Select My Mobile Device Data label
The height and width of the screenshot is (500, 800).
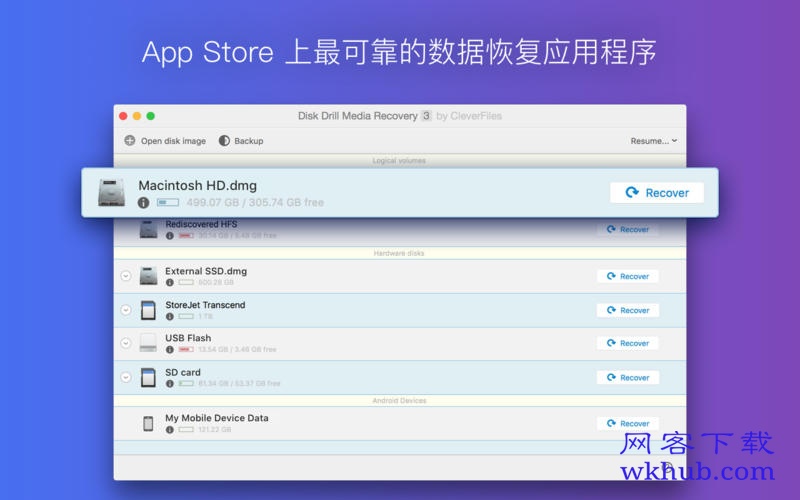click(216, 418)
